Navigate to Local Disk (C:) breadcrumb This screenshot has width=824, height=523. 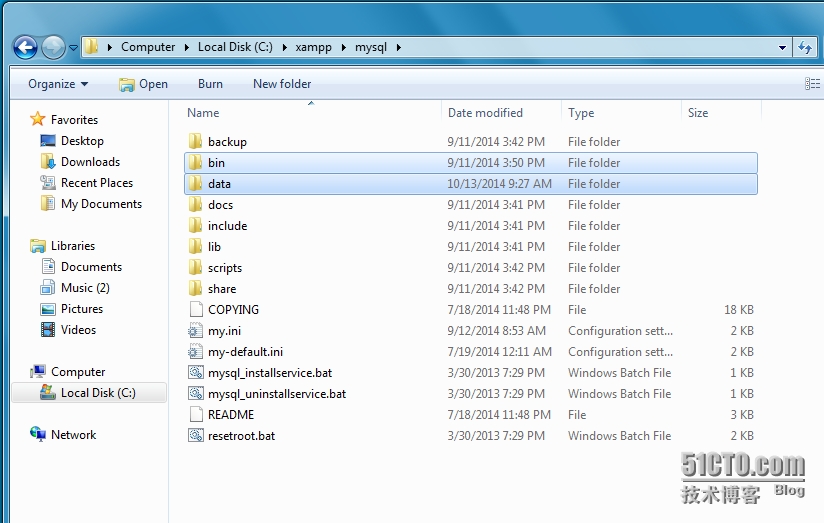click(235, 47)
